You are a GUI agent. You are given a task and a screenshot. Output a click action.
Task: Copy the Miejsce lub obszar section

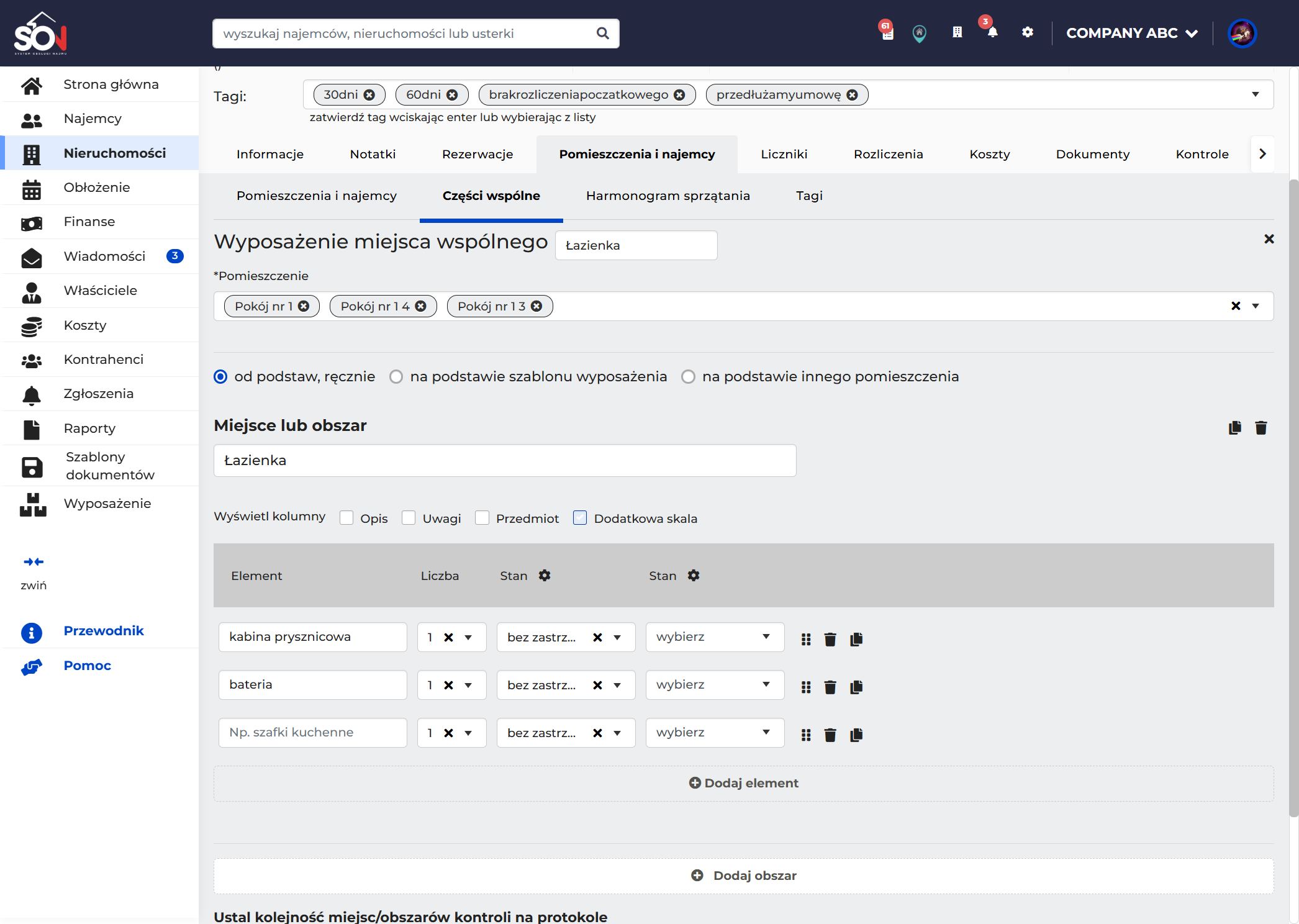[x=1235, y=428]
